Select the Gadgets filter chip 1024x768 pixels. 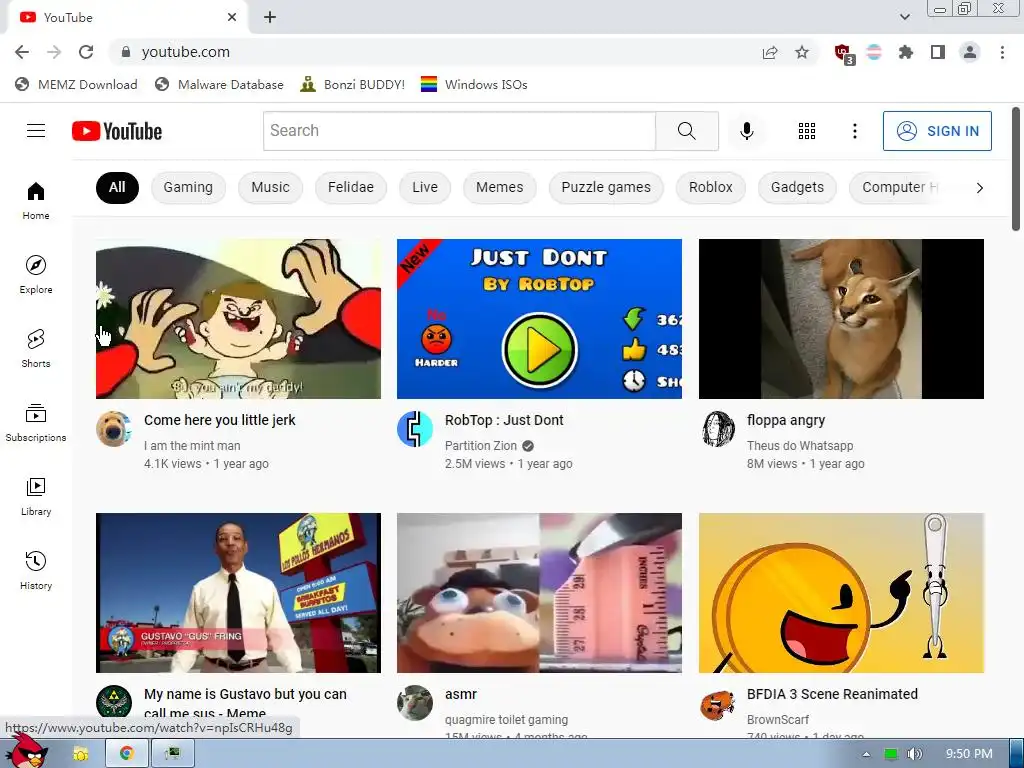[x=797, y=188]
